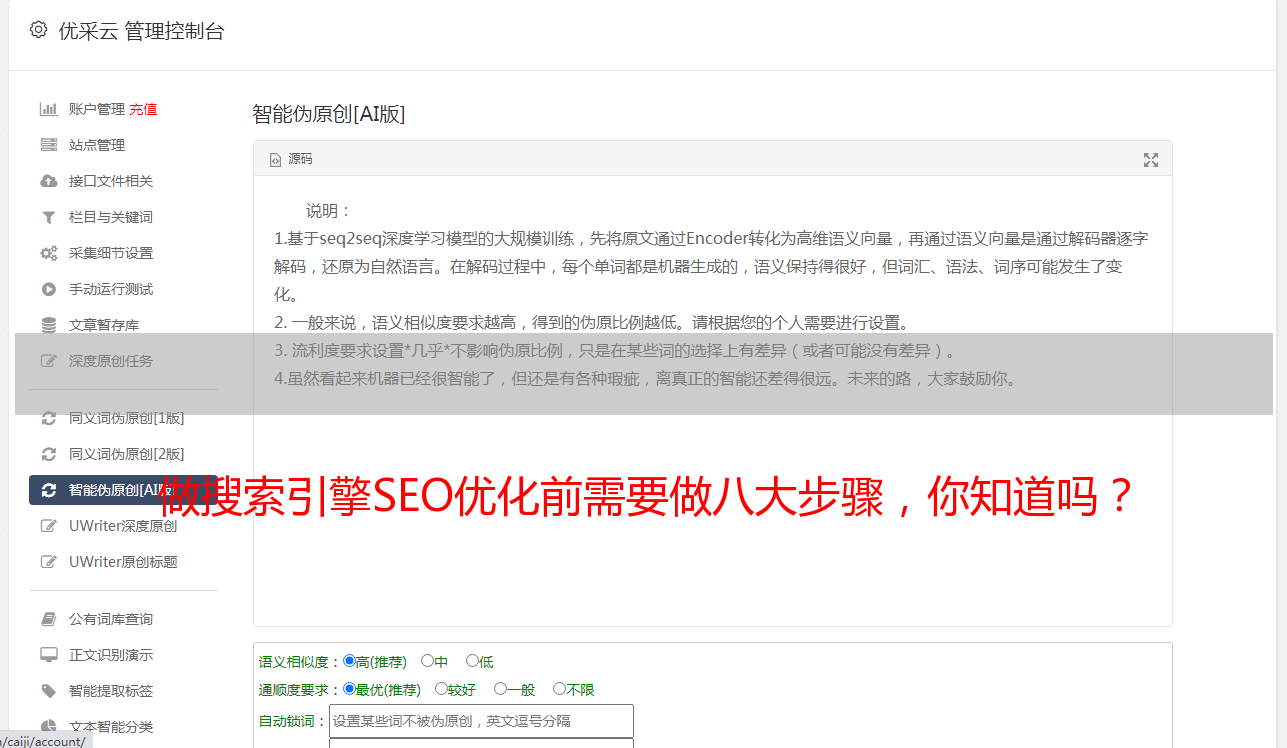Select 最优(推荐) for 通顺度要求
The image size is (1287, 748).
click(x=349, y=689)
